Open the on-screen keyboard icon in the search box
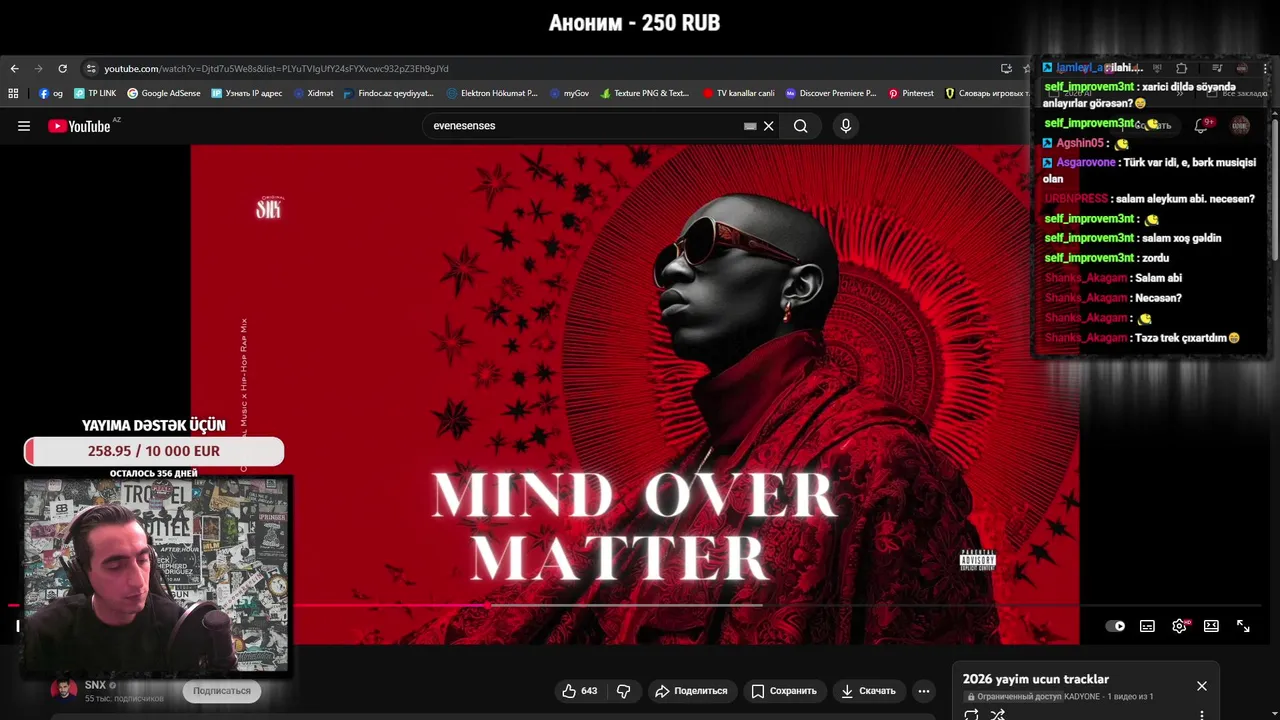1280x720 pixels. pos(750,126)
